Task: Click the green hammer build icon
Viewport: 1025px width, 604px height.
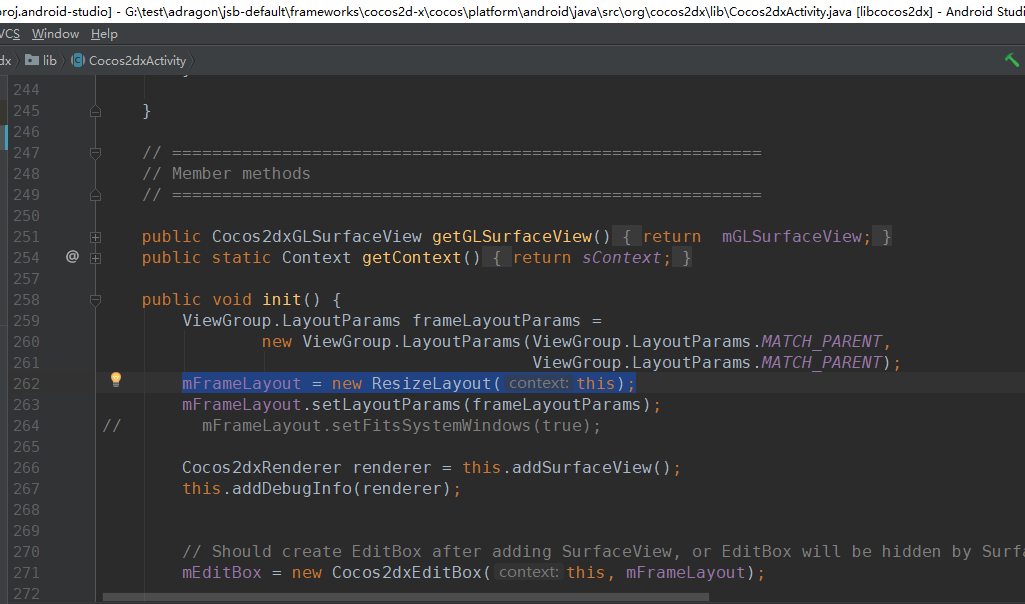Action: coord(1012,60)
